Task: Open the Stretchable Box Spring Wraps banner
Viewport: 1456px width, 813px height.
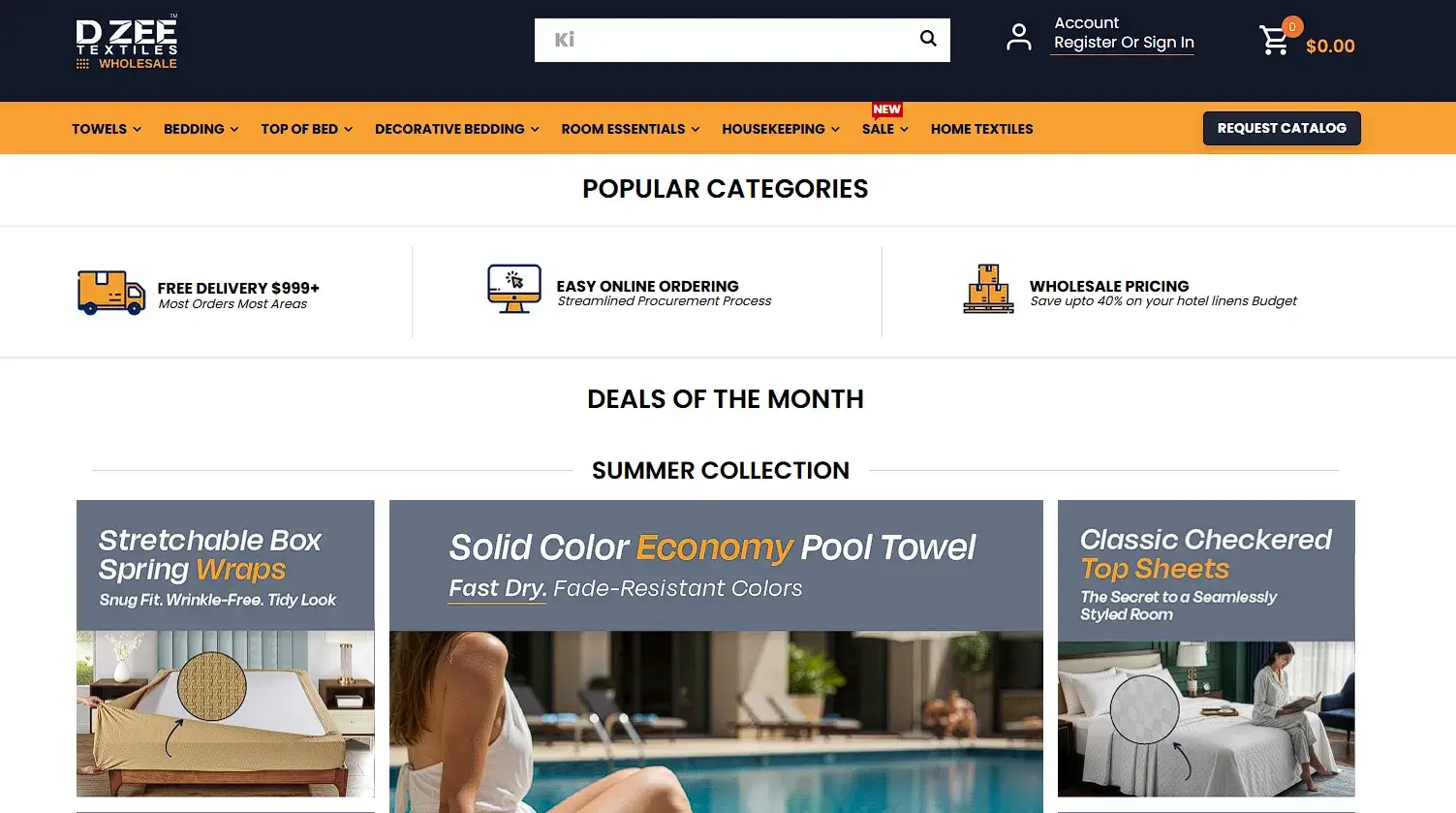Action: click(226, 648)
